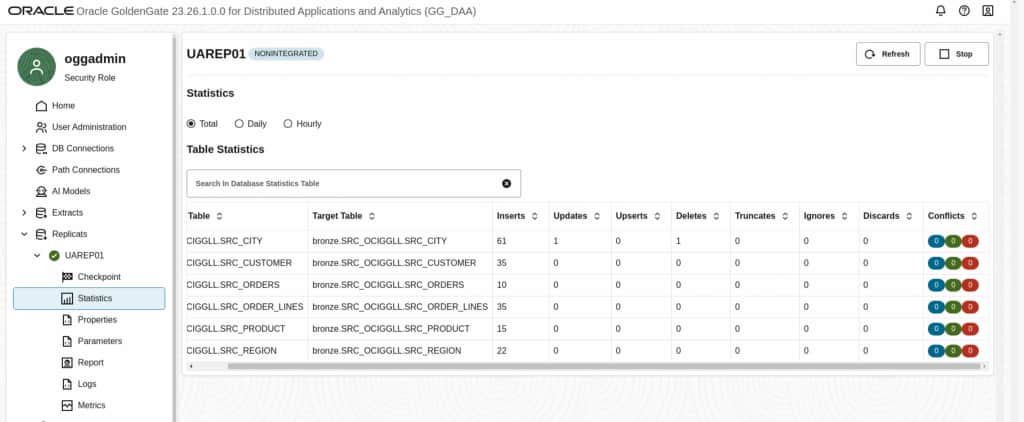Open the help question mark icon
Viewport: 1024px width, 422px height.
pyautogui.click(x=964, y=11)
